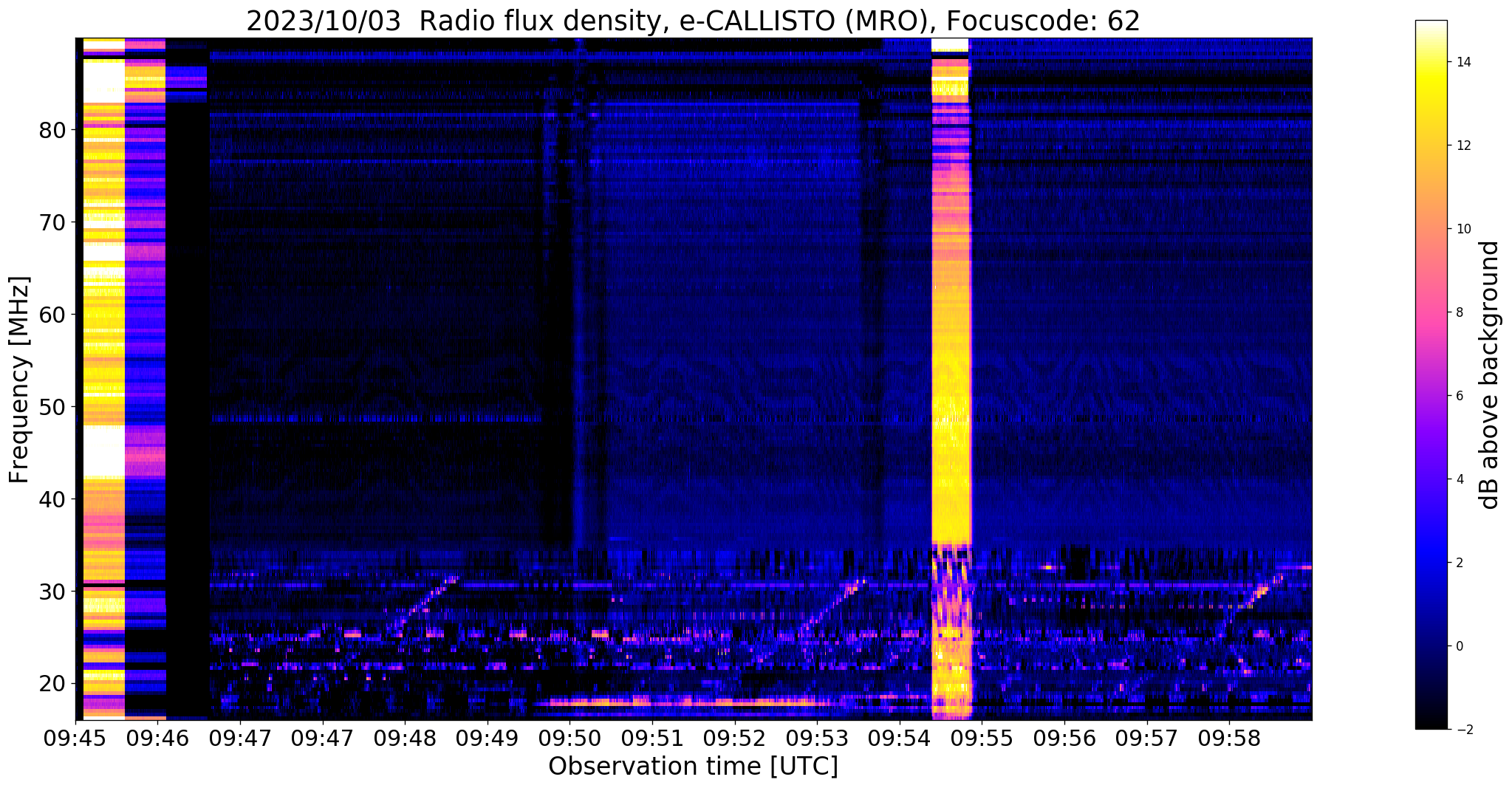Click the 'dB above background' colorbar label
Viewport: 1512px width, 788px height.
(x=1490, y=375)
